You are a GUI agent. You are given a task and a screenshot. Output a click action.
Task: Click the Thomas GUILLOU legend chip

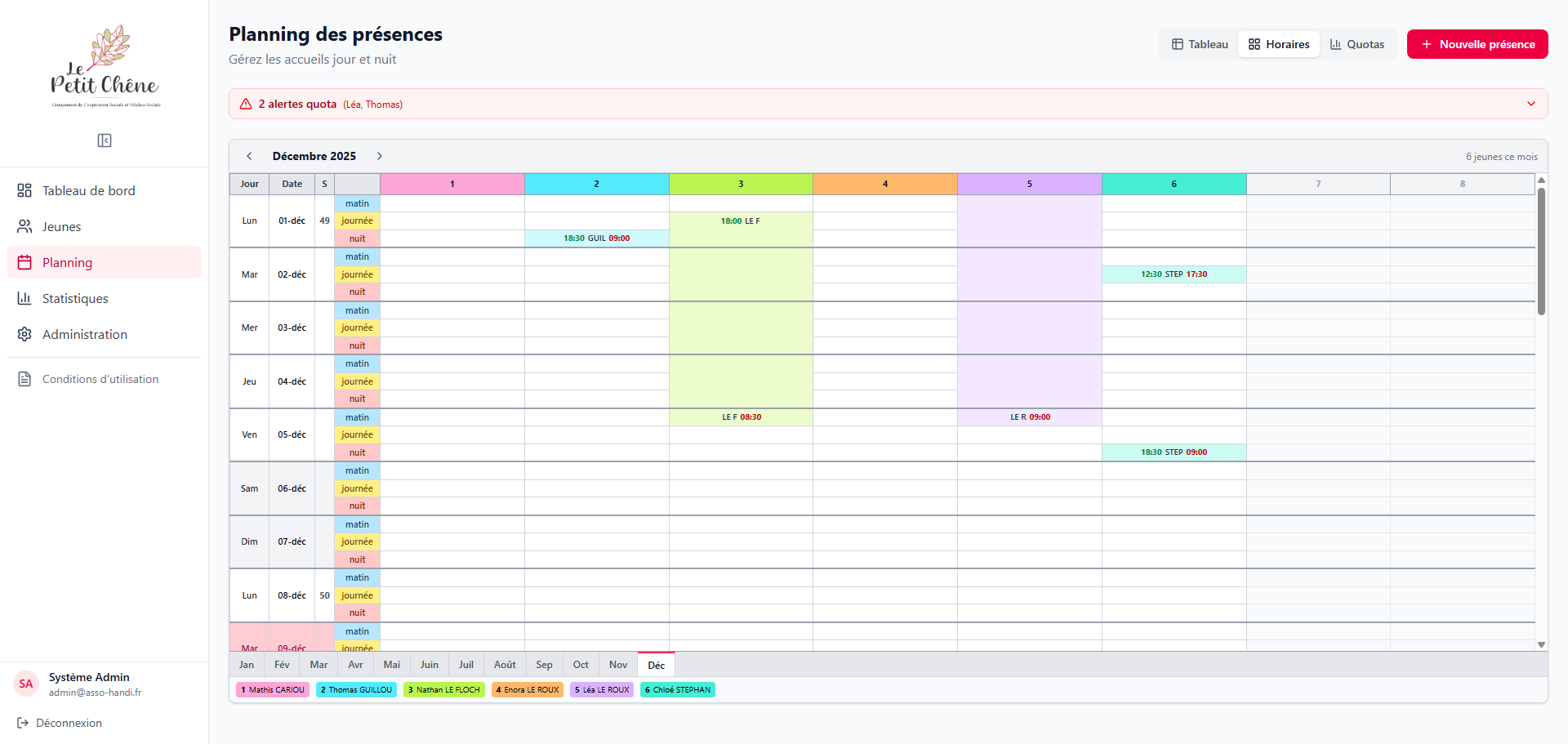356,690
